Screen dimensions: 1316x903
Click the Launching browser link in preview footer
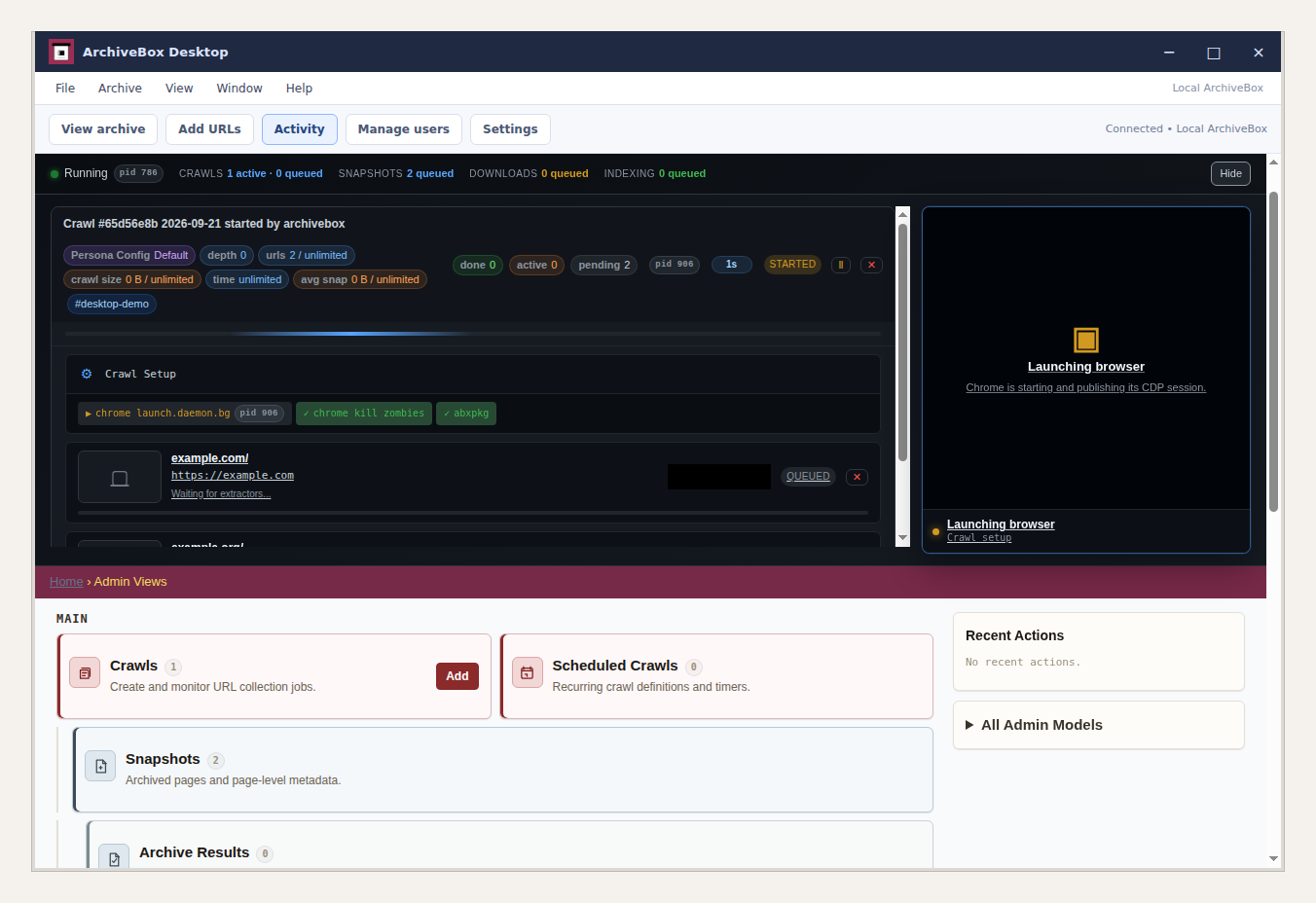1001,524
